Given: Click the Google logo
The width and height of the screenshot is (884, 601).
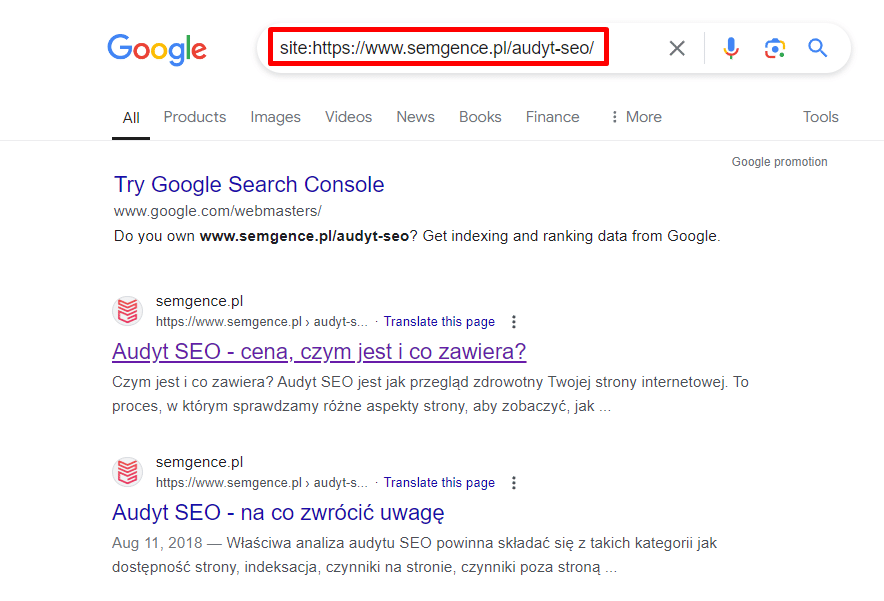Looking at the screenshot, I should coord(157,49).
